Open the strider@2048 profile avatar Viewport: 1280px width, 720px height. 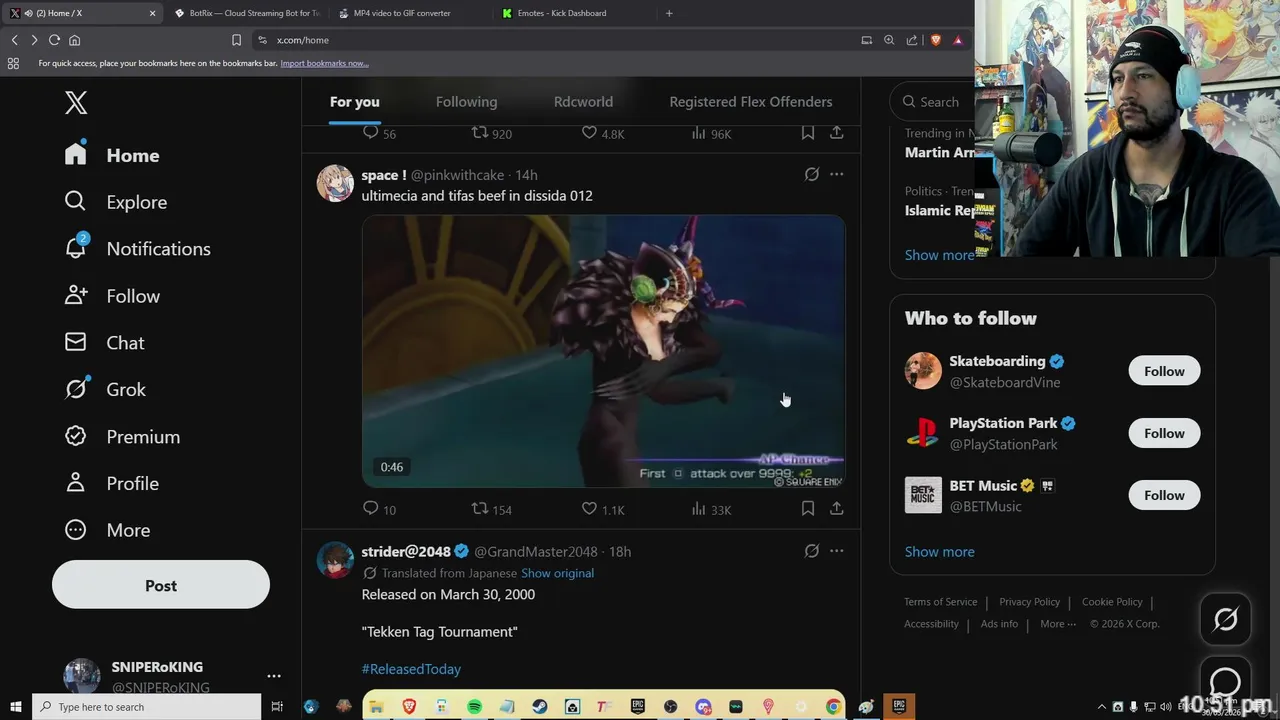pyautogui.click(x=335, y=560)
